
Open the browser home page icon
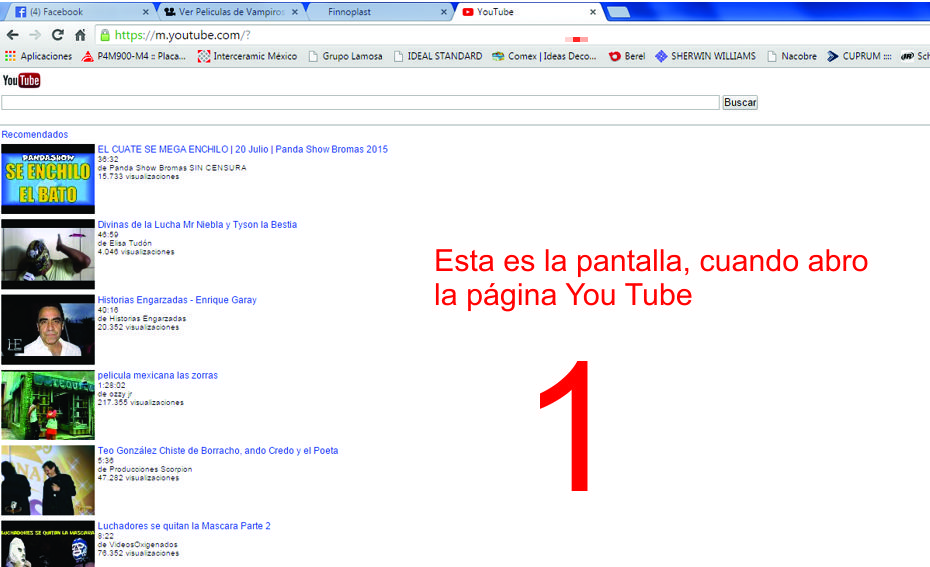[x=81, y=35]
